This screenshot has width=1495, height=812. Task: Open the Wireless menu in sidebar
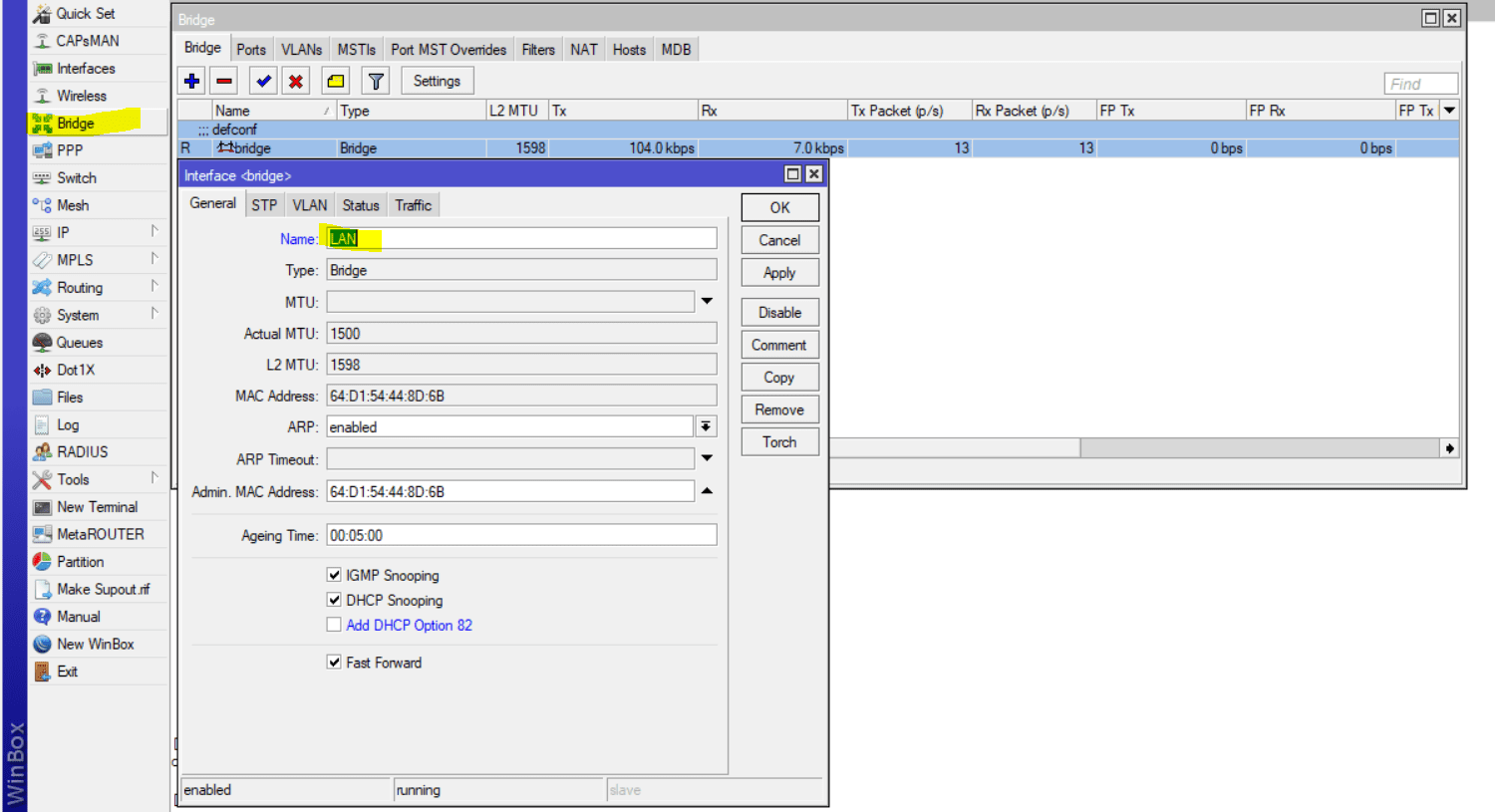tap(81, 96)
